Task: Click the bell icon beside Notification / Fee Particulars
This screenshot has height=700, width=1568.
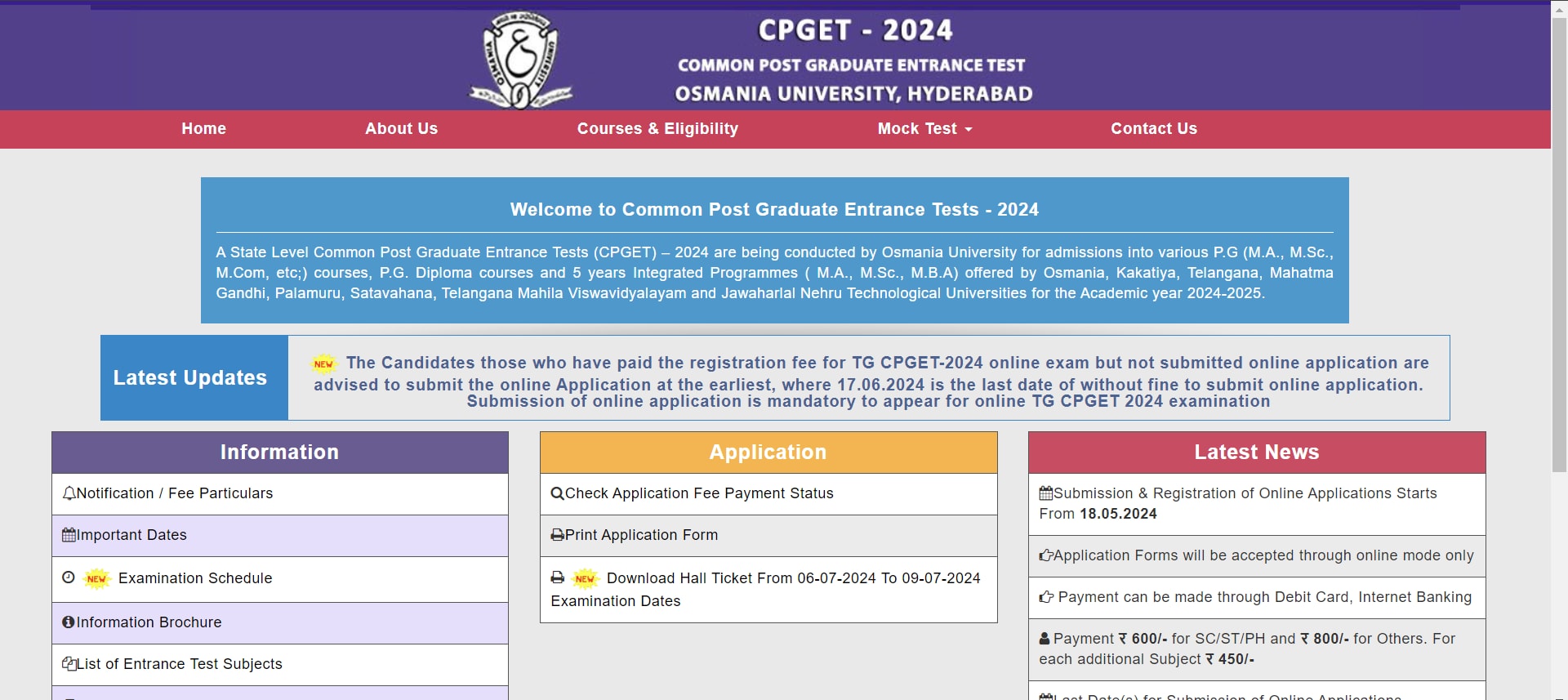Action: click(x=69, y=493)
